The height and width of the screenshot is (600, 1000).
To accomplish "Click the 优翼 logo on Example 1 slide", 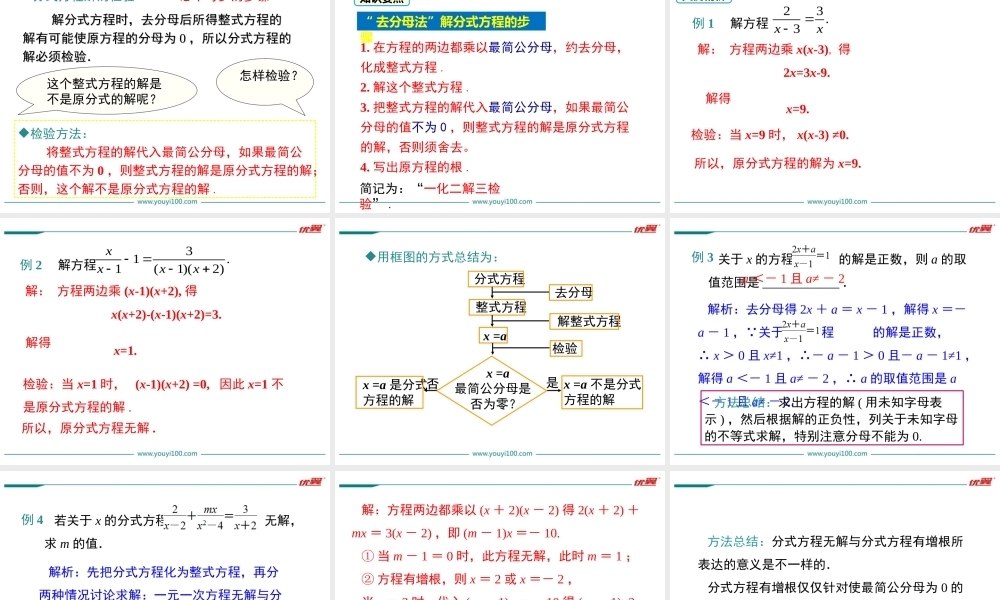I will coord(978,2).
